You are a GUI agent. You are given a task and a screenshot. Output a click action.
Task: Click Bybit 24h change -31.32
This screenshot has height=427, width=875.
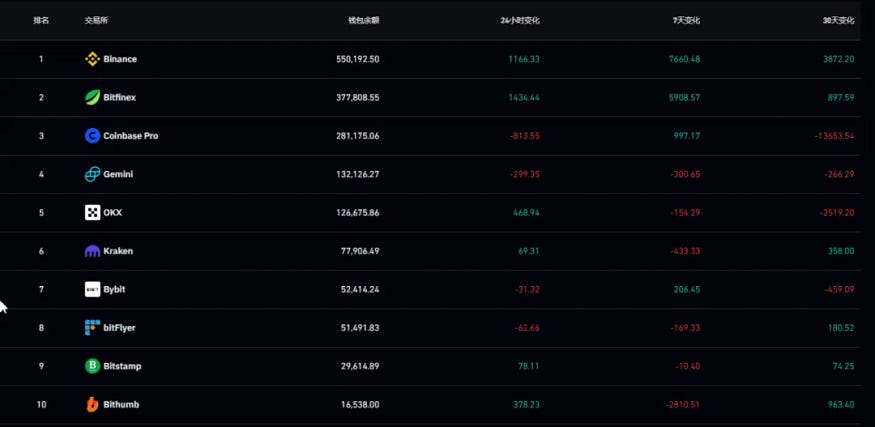(527, 289)
